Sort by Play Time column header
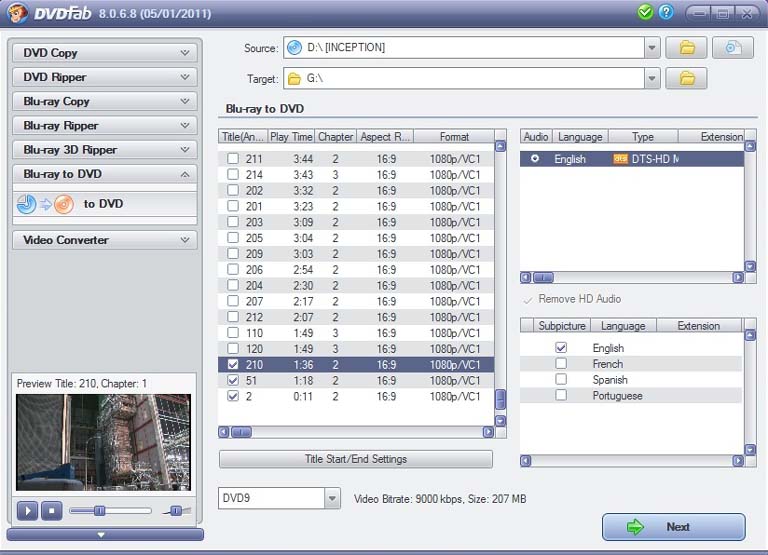The width and height of the screenshot is (768, 555). coord(291,137)
